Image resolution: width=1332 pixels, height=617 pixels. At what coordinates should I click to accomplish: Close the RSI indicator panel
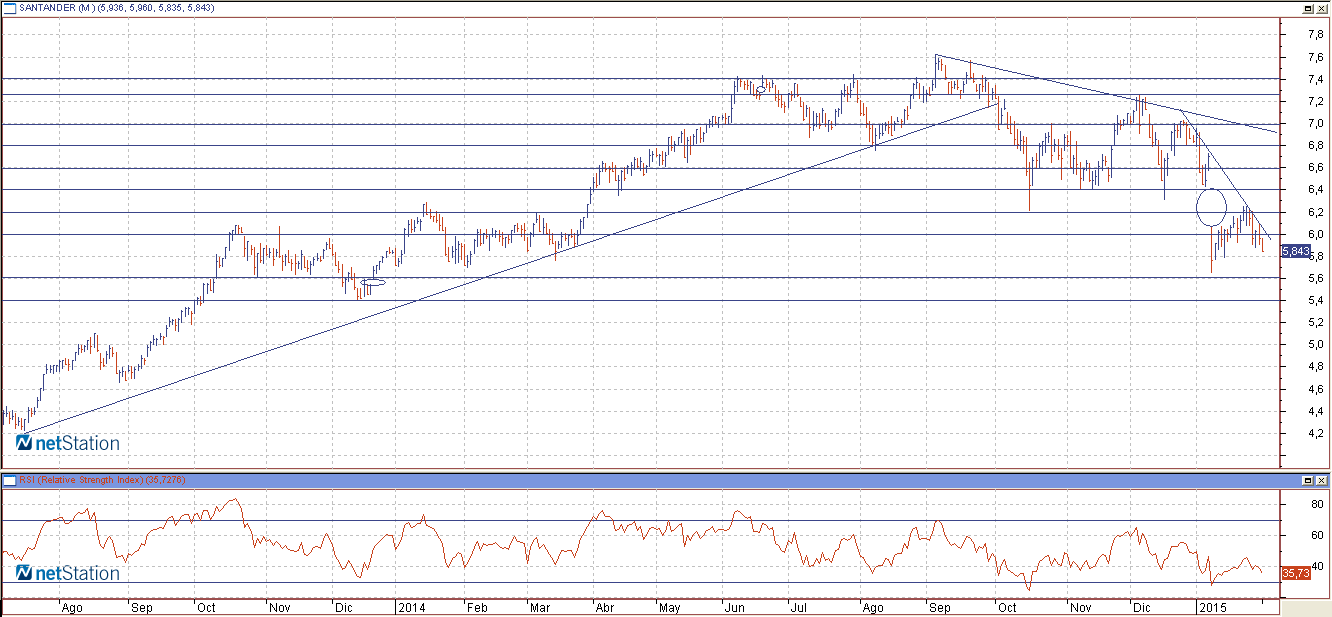click(x=1322, y=480)
